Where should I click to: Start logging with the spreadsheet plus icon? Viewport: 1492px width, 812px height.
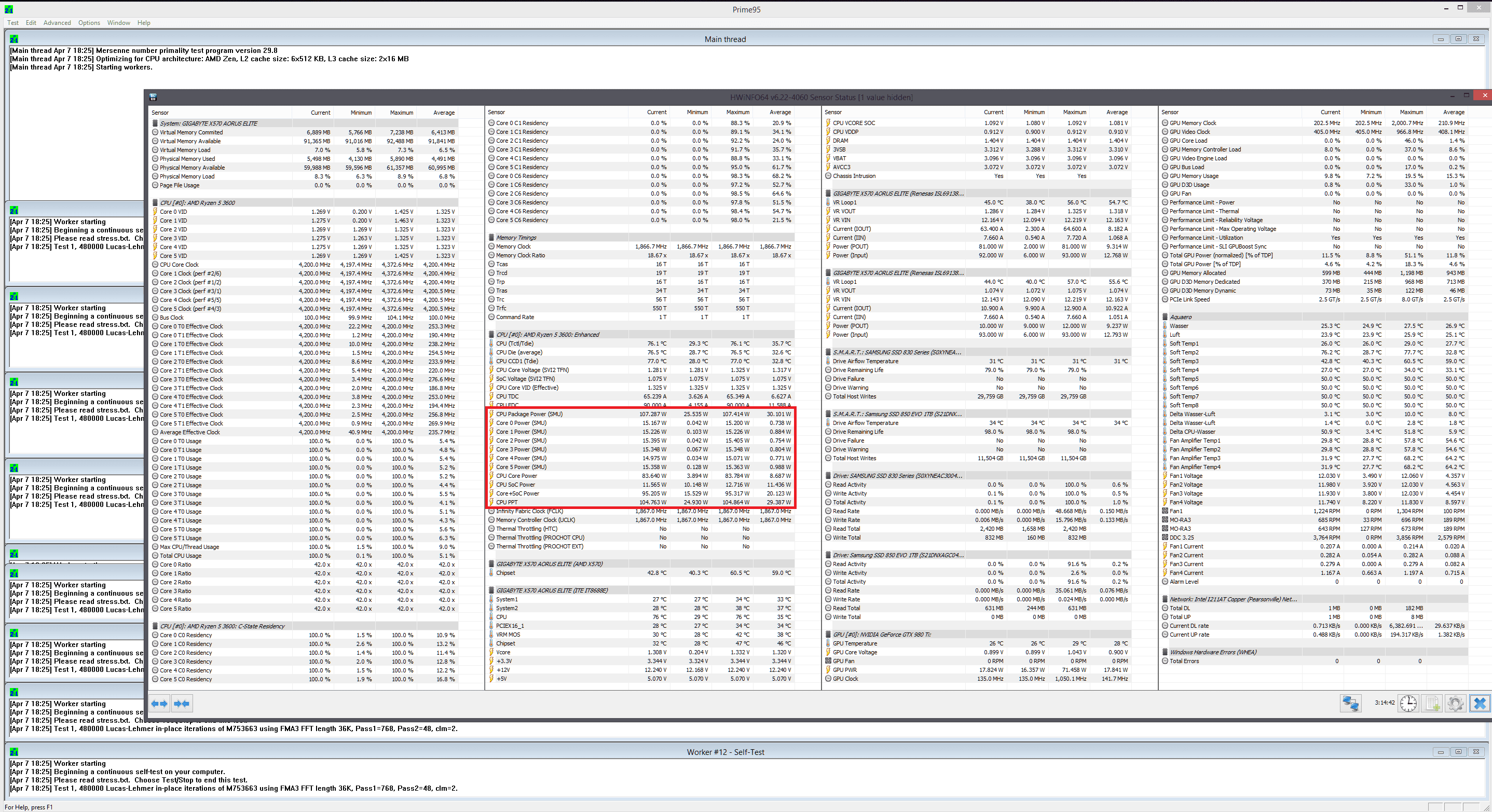point(1432,703)
